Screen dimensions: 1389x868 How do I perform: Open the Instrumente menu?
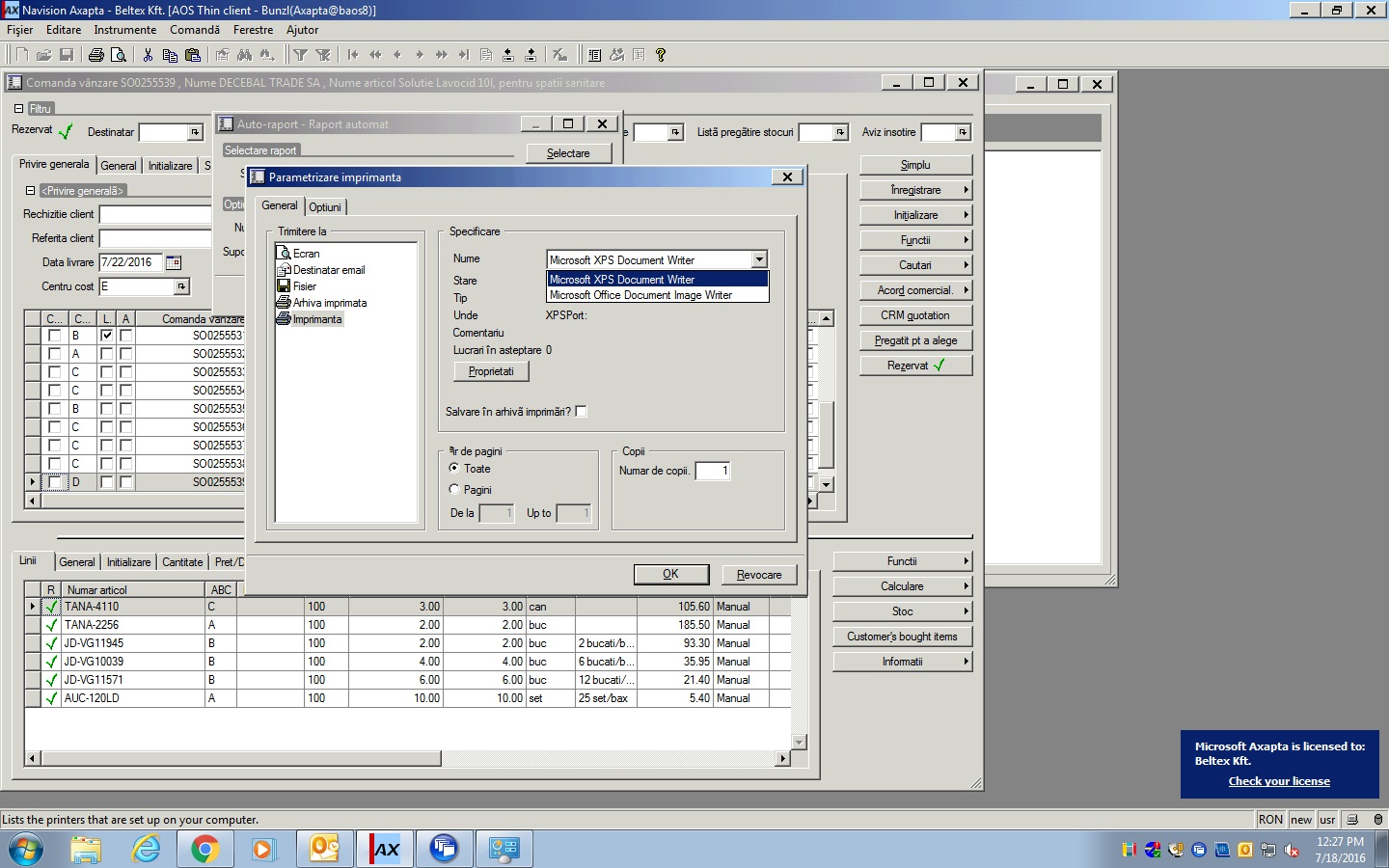pyautogui.click(x=124, y=30)
